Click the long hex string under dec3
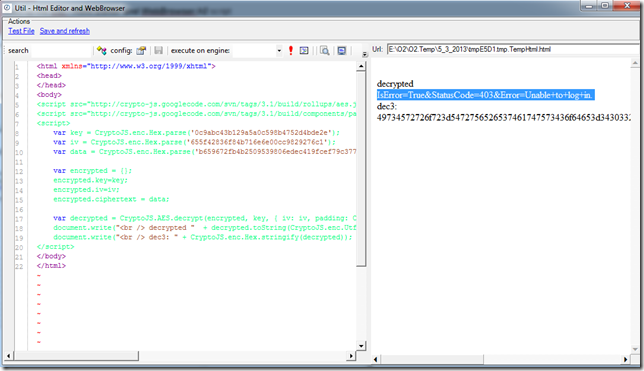Image resolution: width=644 pixels, height=371 pixels. click(503, 118)
